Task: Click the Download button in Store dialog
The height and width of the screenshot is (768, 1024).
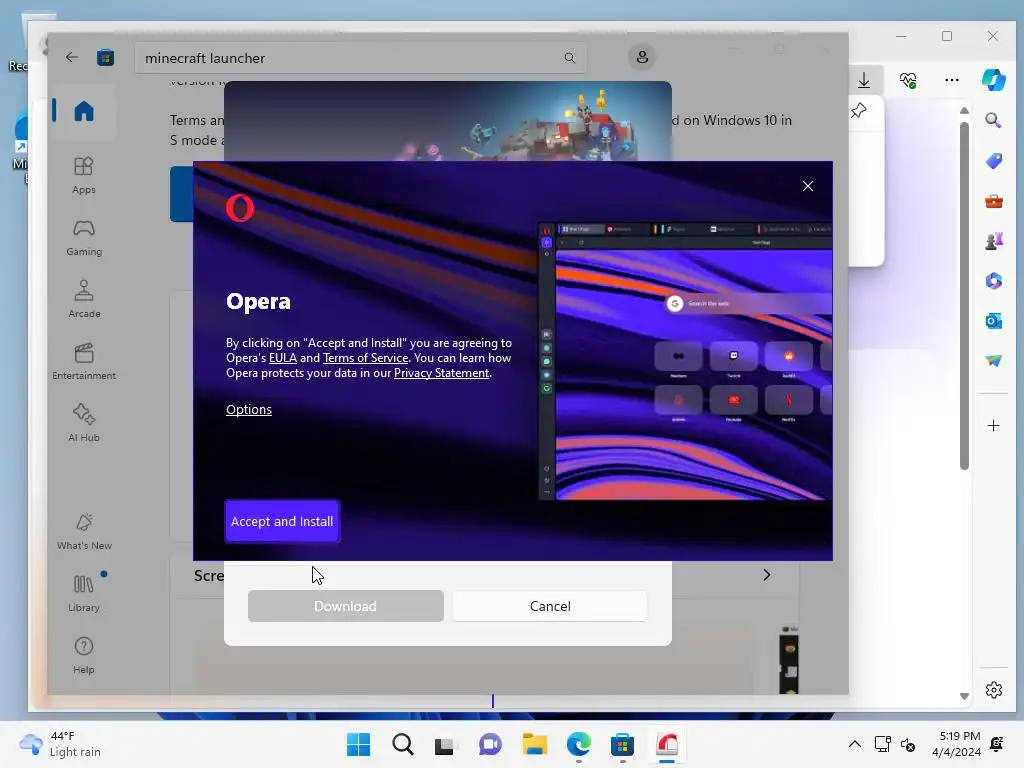Action: point(345,606)
